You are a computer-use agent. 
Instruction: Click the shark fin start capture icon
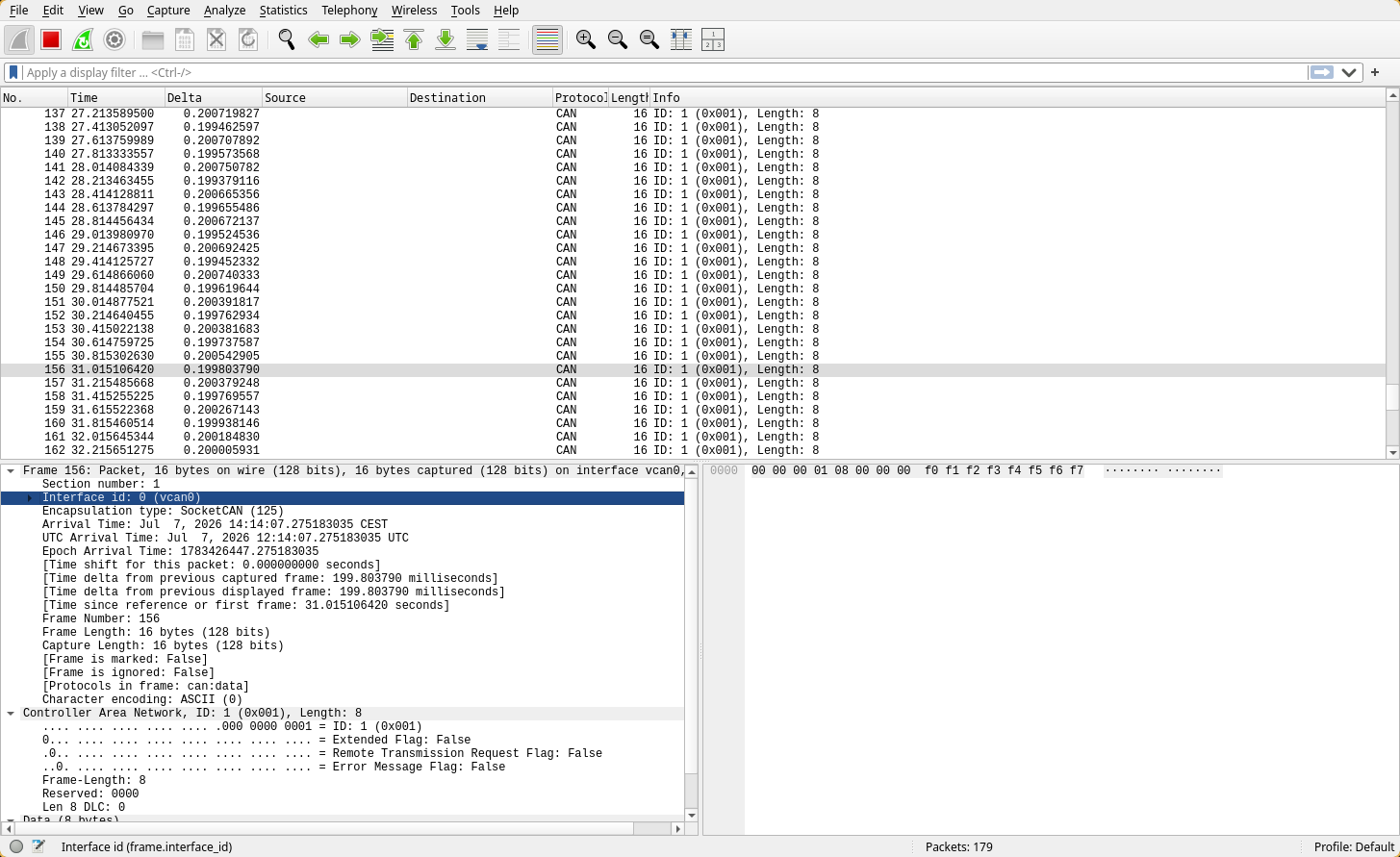click(20, 39)
